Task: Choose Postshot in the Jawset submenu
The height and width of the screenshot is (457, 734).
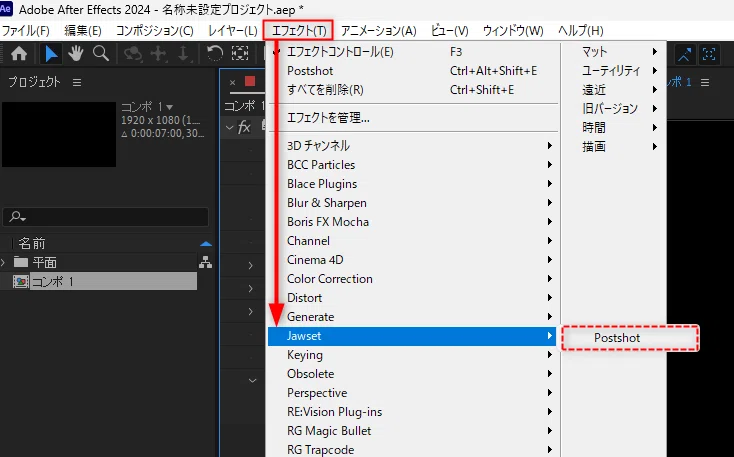Action: 630,338
